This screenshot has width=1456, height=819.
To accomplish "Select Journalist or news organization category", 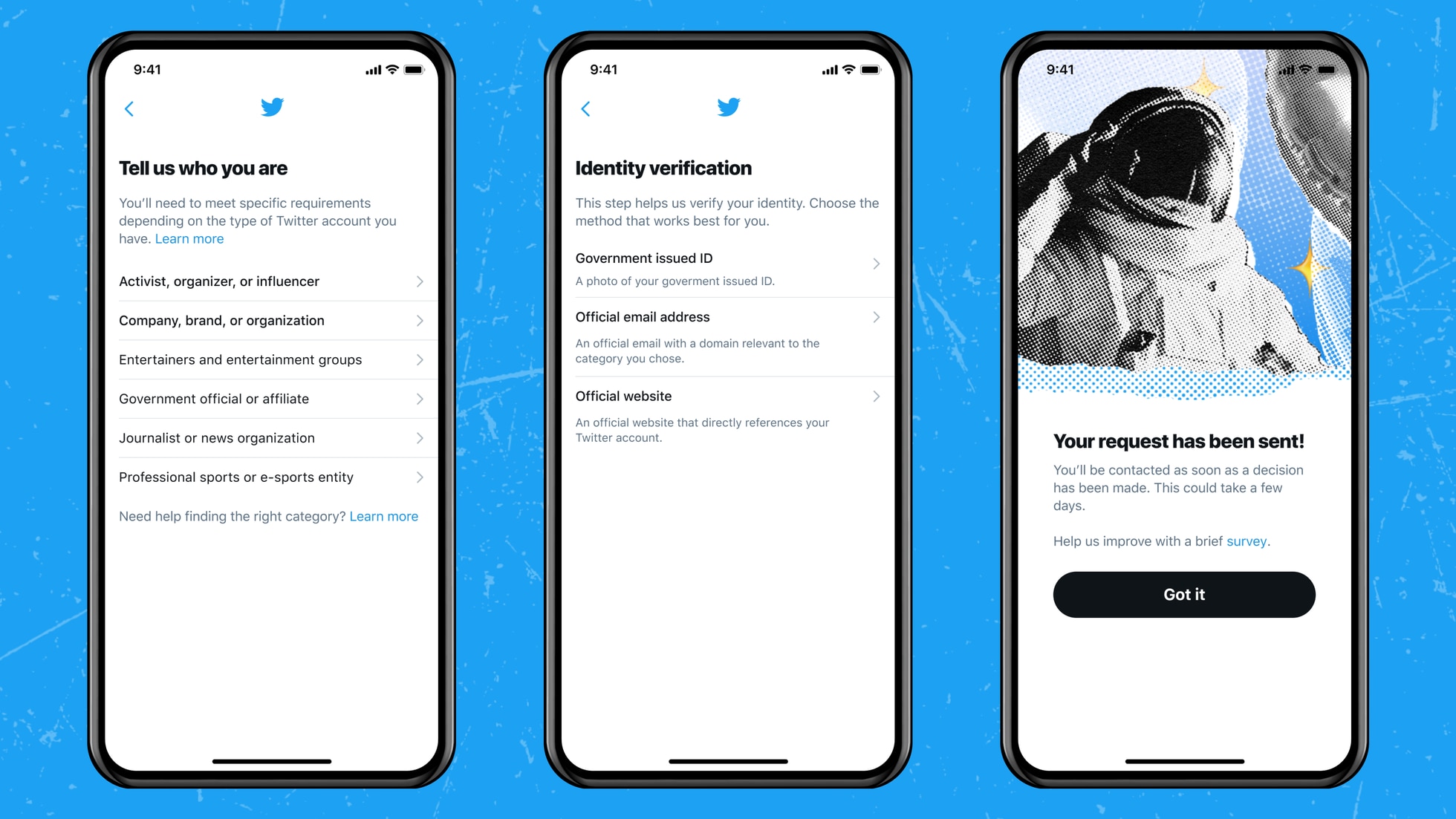I will pyautogui.click(x=270, y=437).
